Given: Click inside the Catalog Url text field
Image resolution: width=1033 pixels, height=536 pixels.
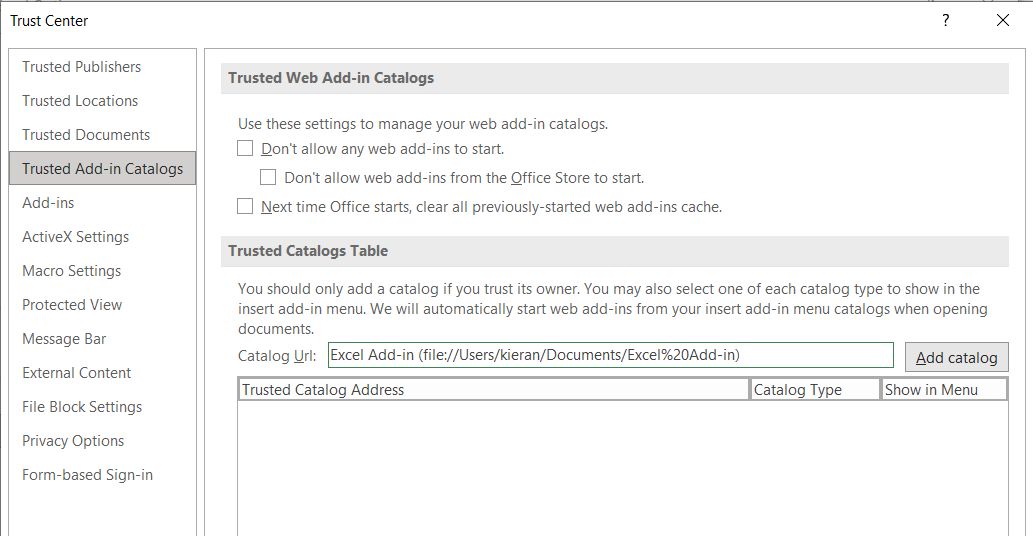Looking at the screenshot, I should coord(610,355).
